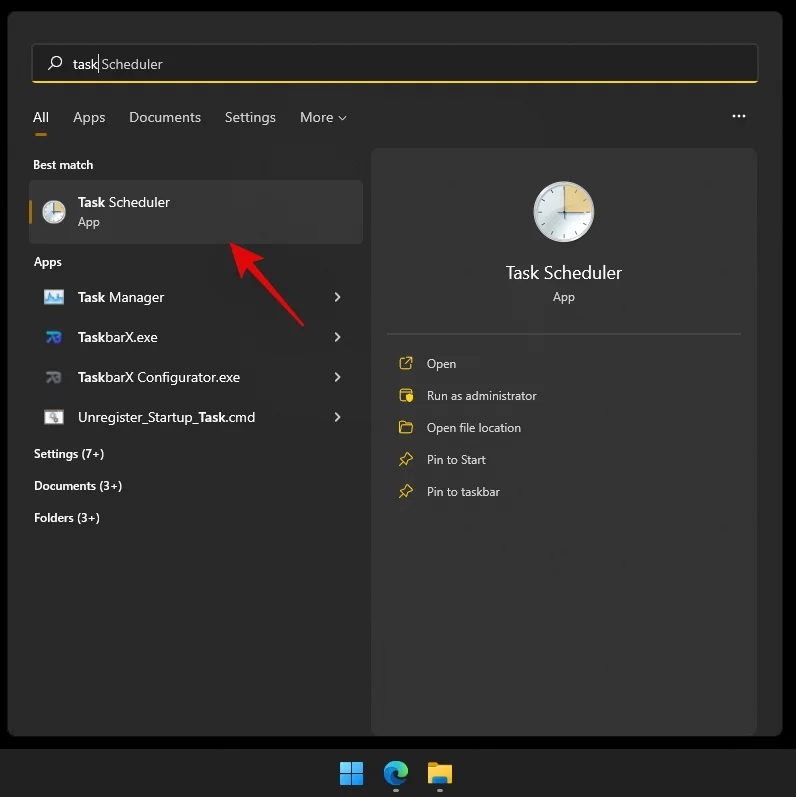The width and height of the screenshot is (796, 797).
Task: Open File Explorer from taskbar
Action: click(x=440, y=773)
